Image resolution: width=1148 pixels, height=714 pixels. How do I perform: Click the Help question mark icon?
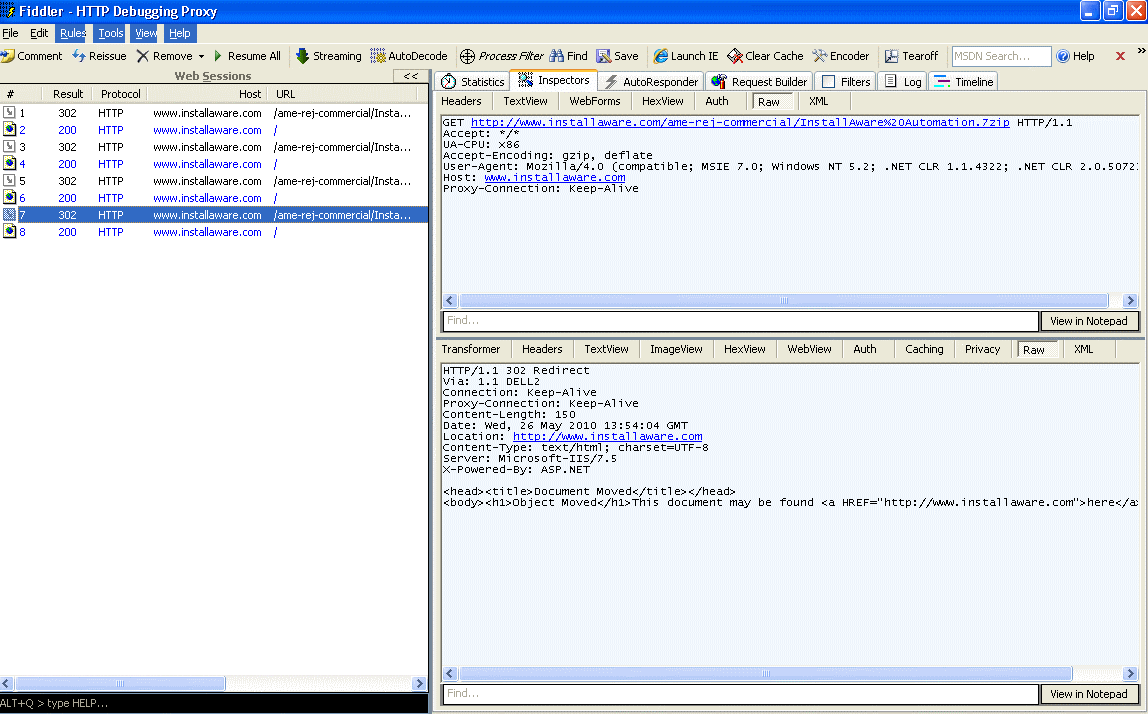pyautogui.click(x=1063, y=56)
